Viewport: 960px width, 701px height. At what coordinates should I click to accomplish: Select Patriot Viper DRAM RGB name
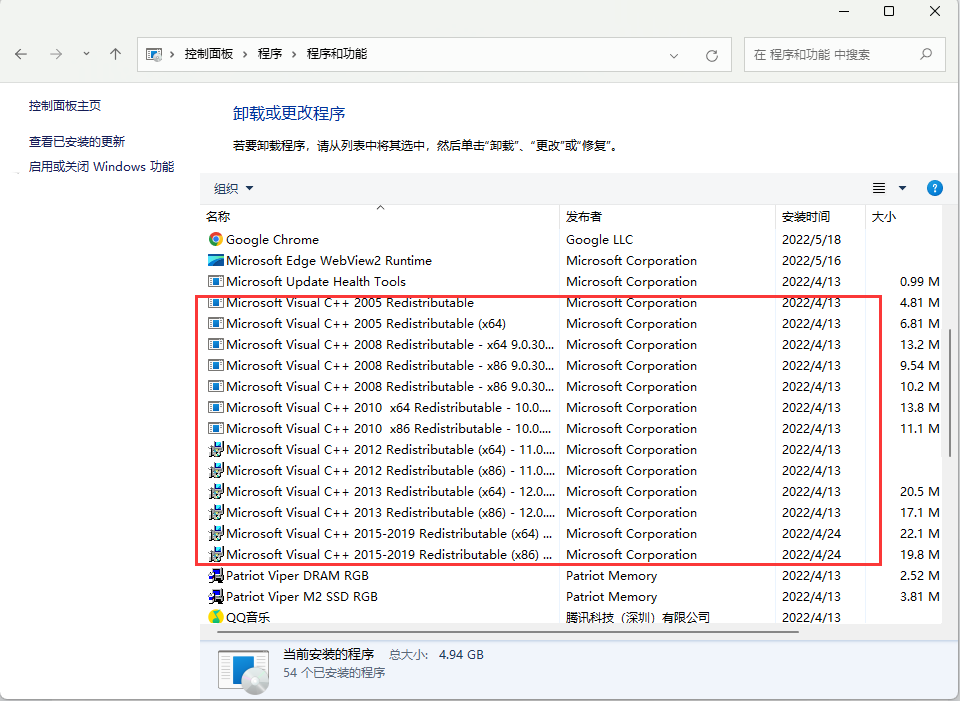pos(298,575)
